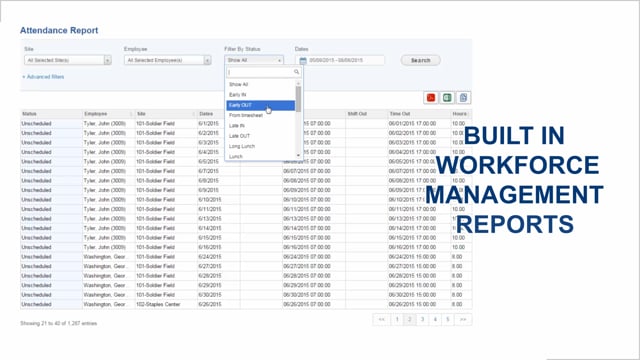The height and width of the screenshot is (360, 640).
Task: Sort by Status column header
Action: click(51, 114)
